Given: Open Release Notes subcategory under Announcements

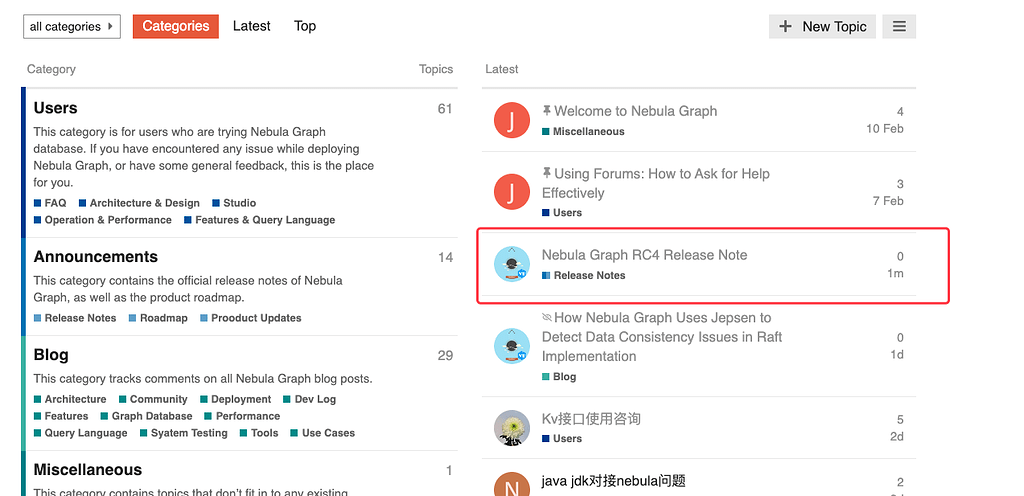Looking at the screenshot, I should [x=75, y=318].
